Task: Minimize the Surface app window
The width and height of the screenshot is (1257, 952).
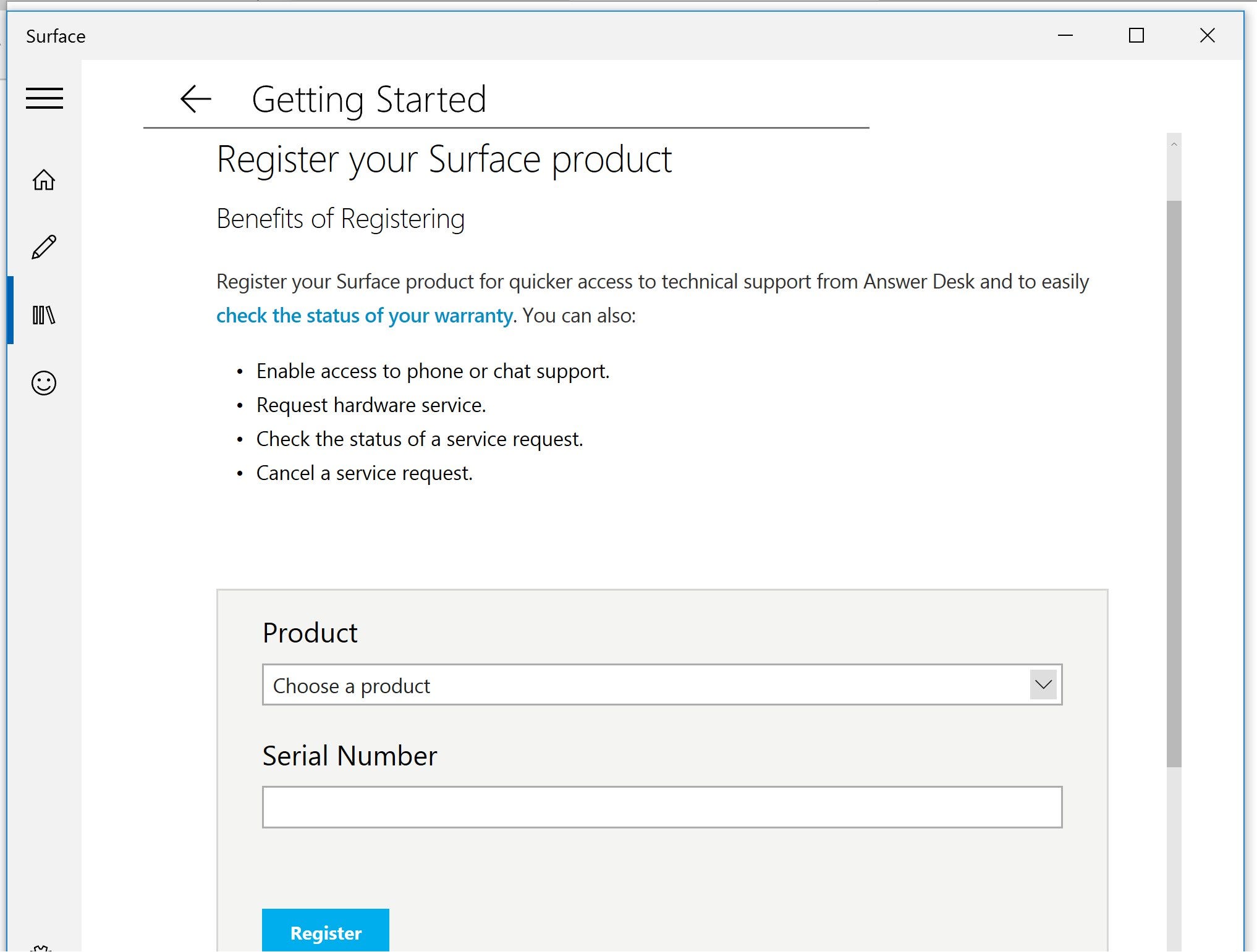Action: click(1065, 36)
